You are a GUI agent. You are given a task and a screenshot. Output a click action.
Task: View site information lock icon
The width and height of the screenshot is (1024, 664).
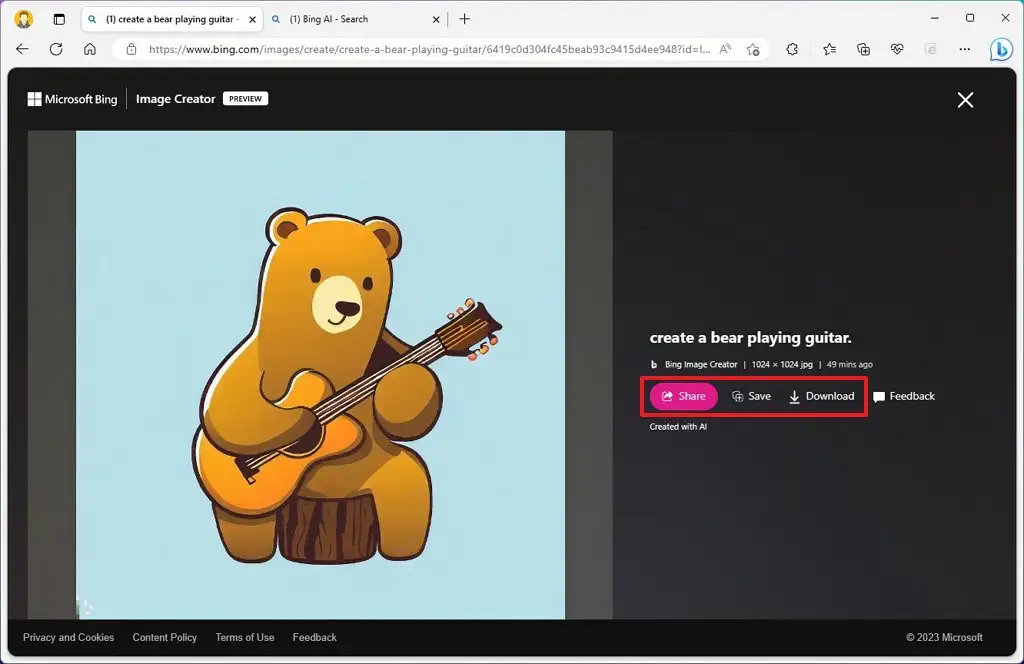coord(131,49)
